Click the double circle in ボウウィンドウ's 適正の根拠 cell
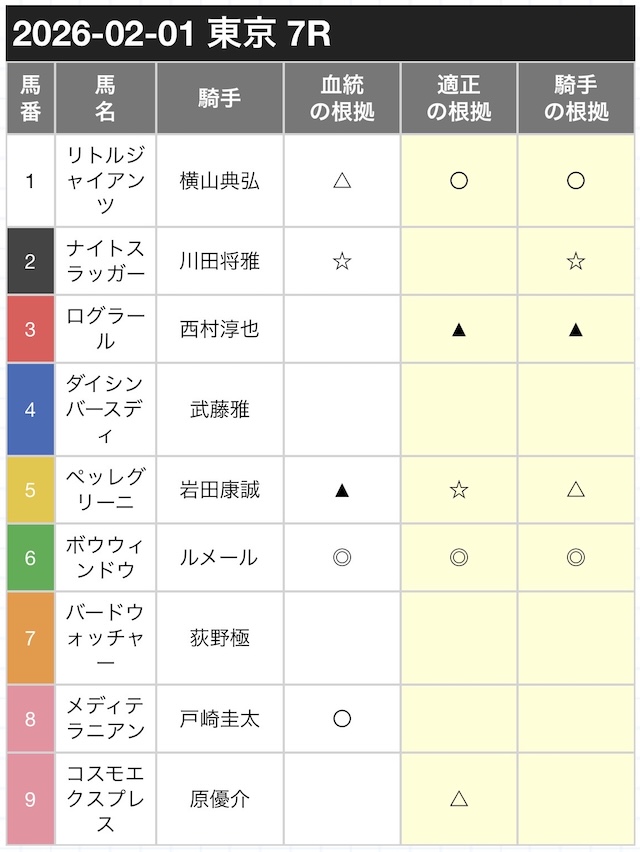 [x=459, y=557]
